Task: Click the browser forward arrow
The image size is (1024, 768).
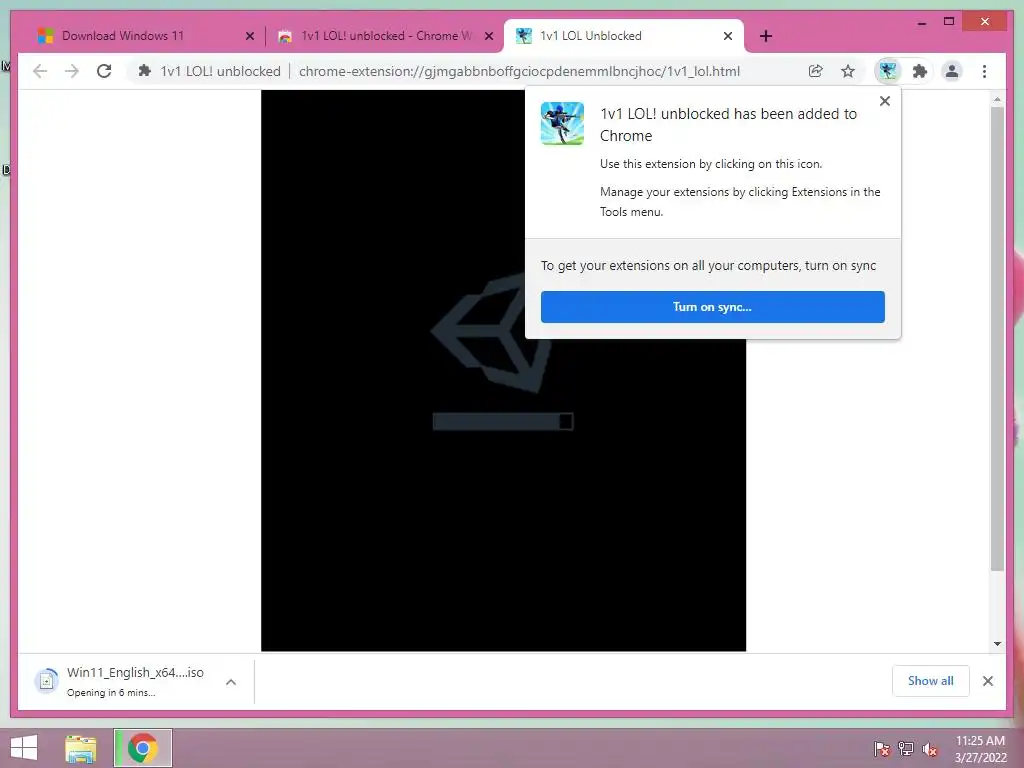Action: click(72, 71)
